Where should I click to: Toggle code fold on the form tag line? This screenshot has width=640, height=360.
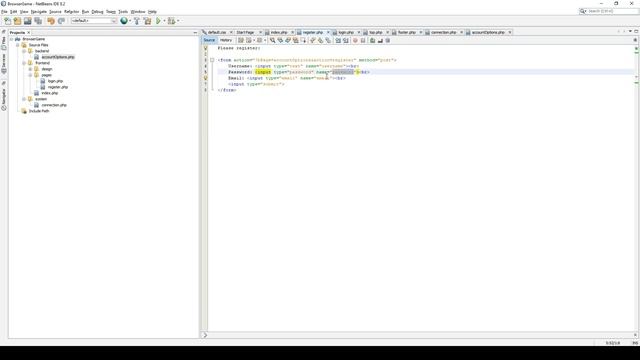click(x=212, y=60)
